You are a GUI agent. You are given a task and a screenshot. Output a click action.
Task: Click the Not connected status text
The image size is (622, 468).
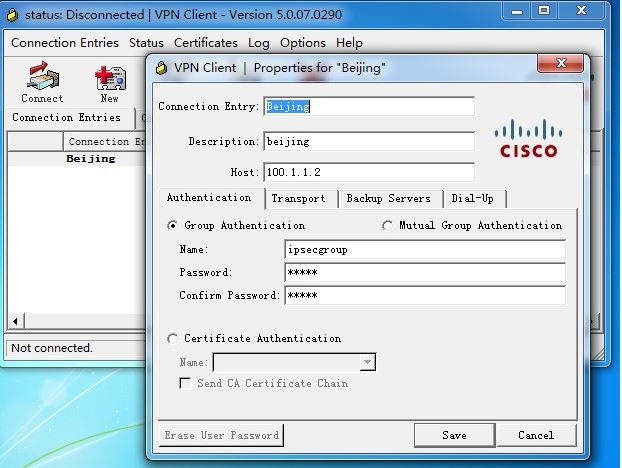pyautogui.click(x=52, y=348)
